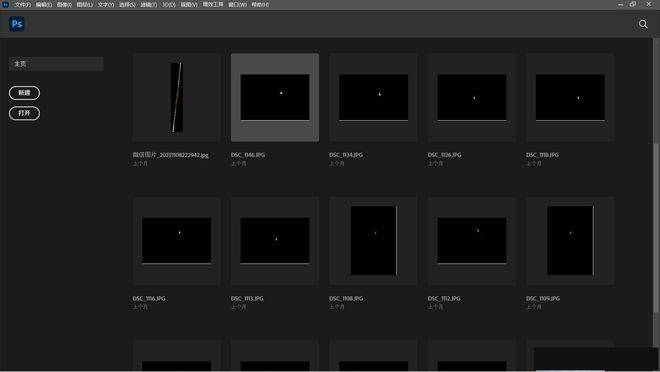Click the restore window icon
The width and height of the screenshot is (660, 372).
[x=633, y=4]
